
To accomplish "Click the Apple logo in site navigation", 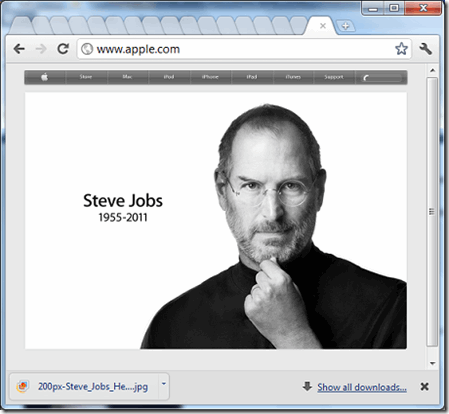I will 45,77.
